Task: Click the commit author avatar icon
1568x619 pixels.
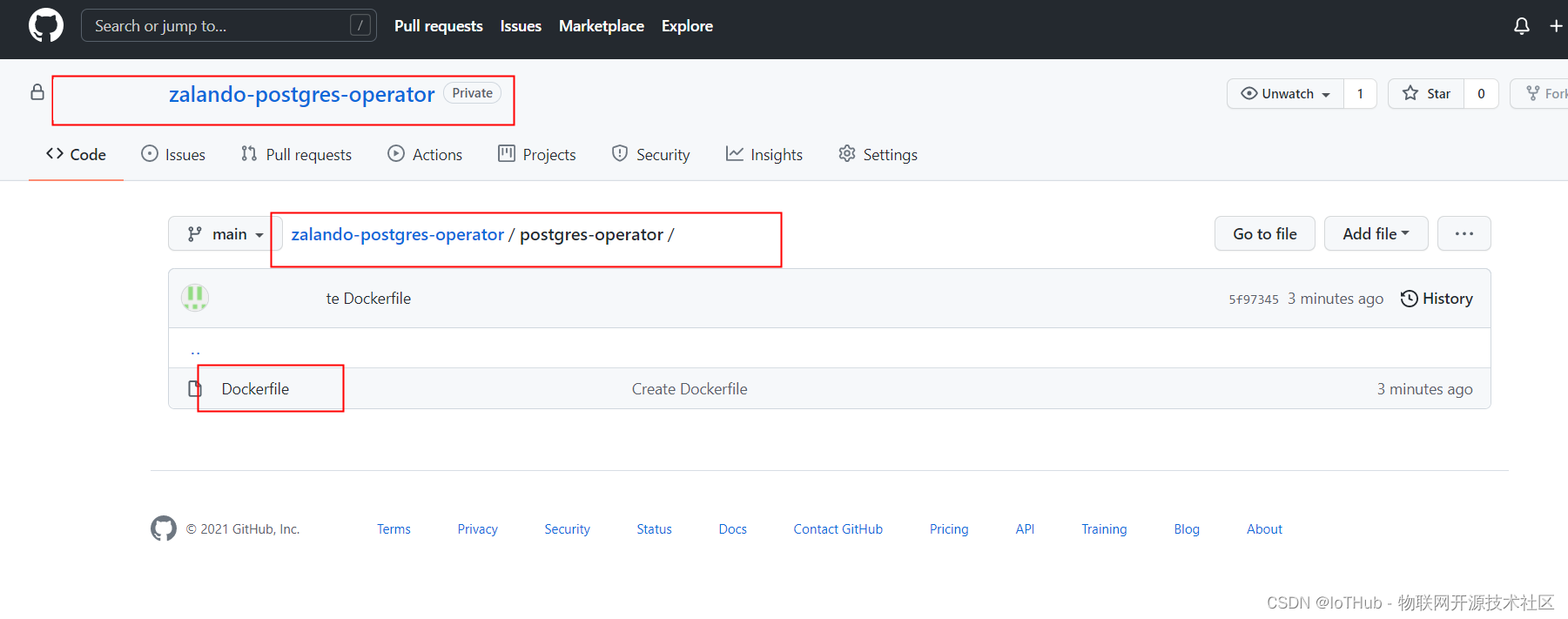Action: click(195, 298)
